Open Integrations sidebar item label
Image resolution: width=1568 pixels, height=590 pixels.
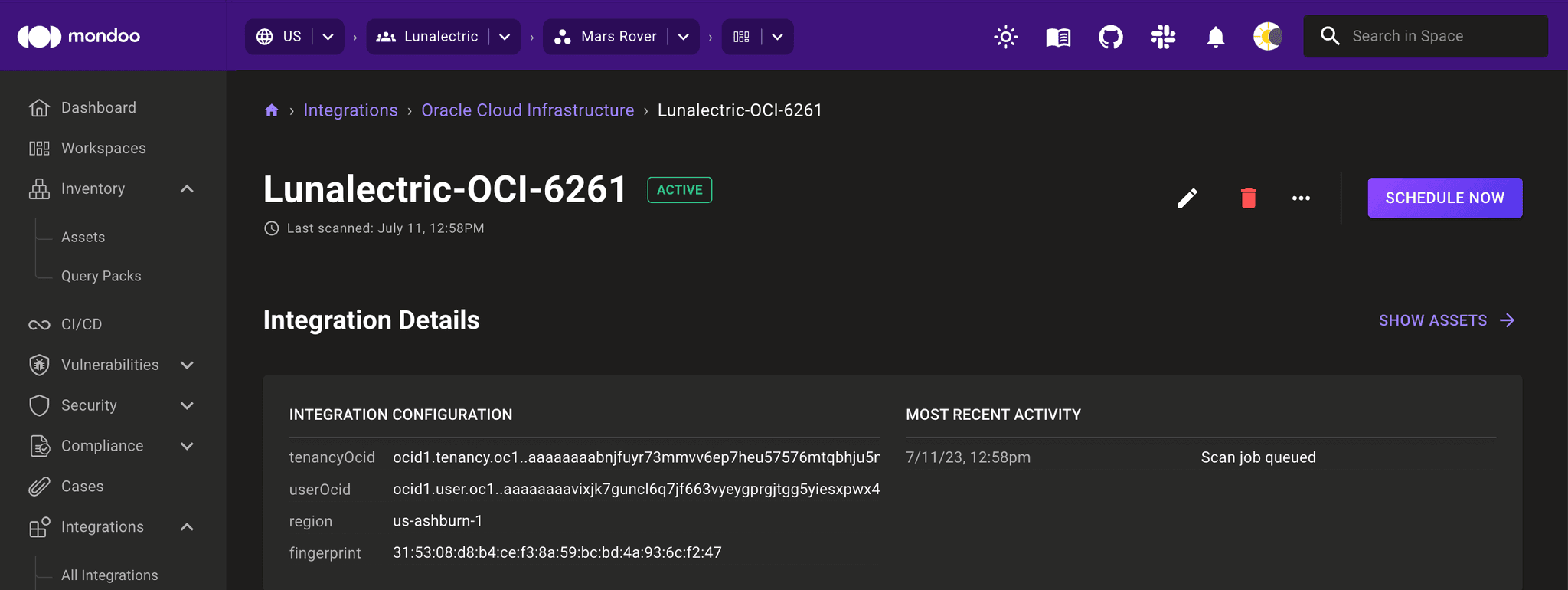103,527
